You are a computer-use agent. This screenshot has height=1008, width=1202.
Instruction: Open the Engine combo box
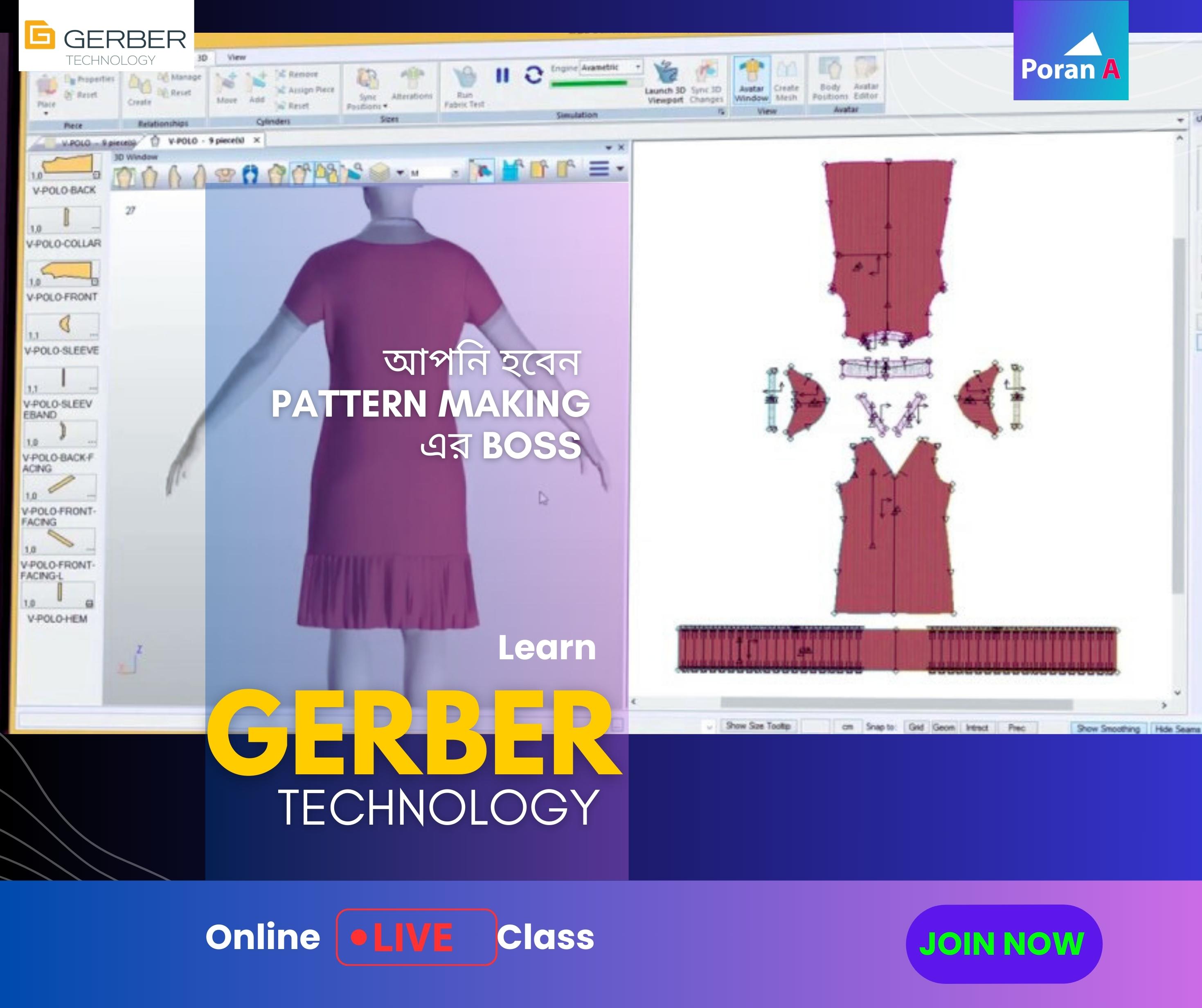point(611,68)
